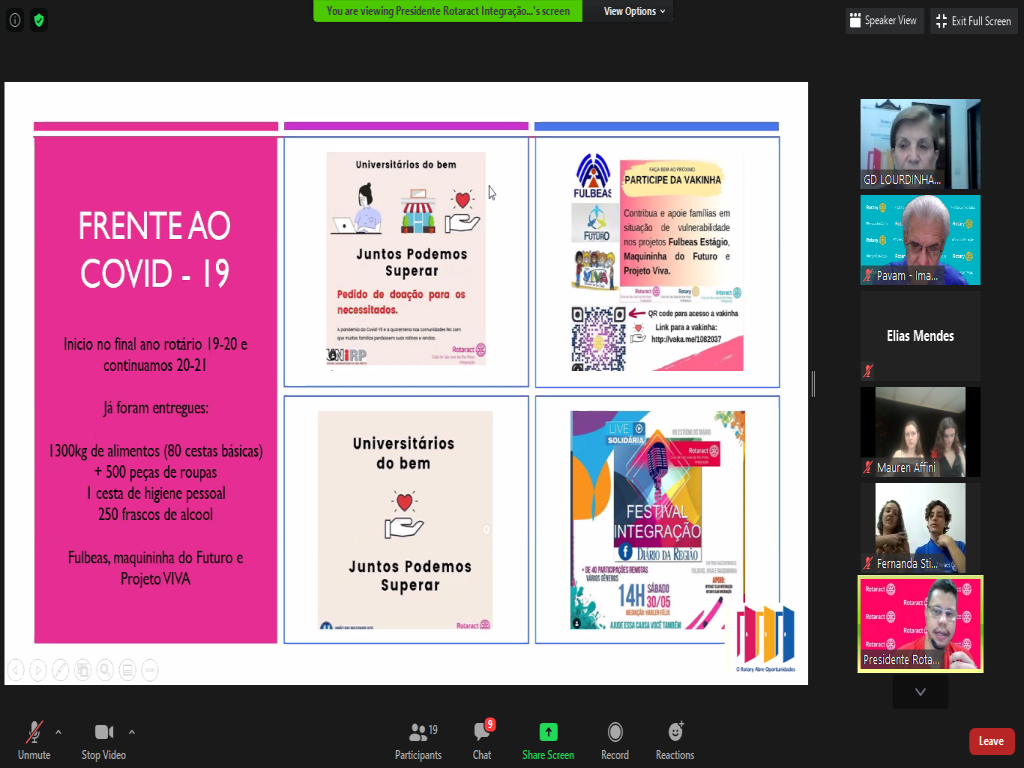
Task: Select the Elias Mendes participant tile
Action: 920,336
